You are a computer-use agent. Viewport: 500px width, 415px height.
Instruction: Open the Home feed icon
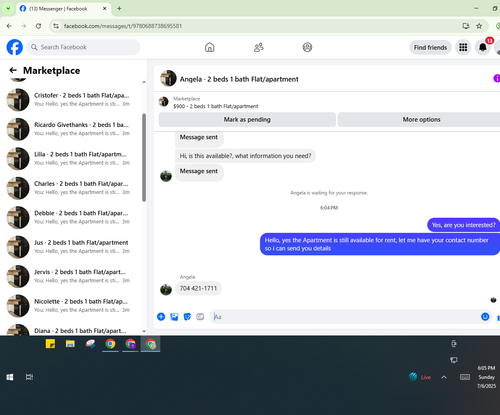pyautogui.click(x=209, y=47)
